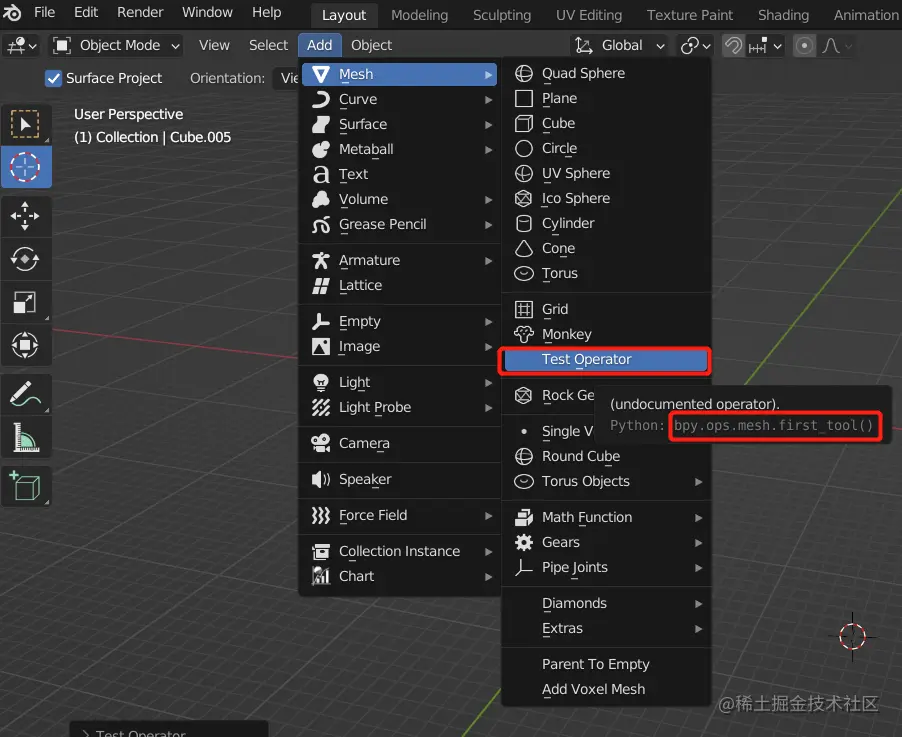Add a Cone mesh

tap(606, 249)
